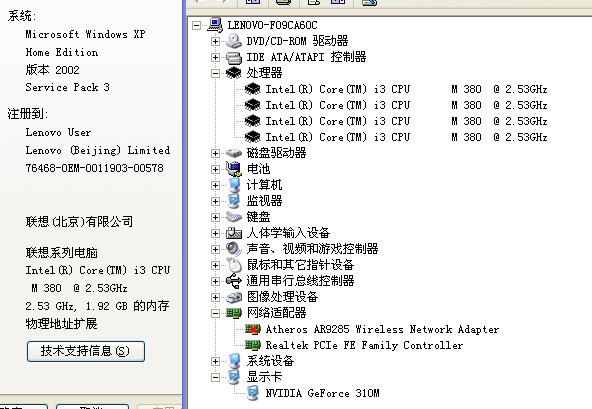The width and height of the screenshot is (592, 409).
Task: Expand the 监视器 category
Action: (x=215, y=201)
